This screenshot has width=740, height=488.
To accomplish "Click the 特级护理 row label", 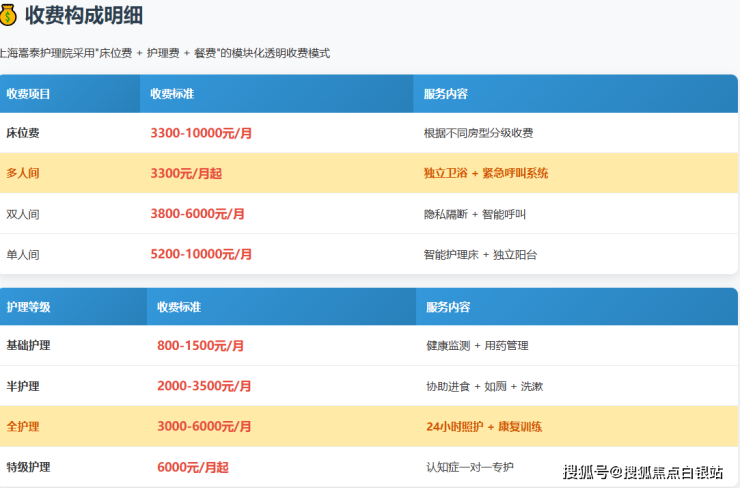I will click(28, 467).
